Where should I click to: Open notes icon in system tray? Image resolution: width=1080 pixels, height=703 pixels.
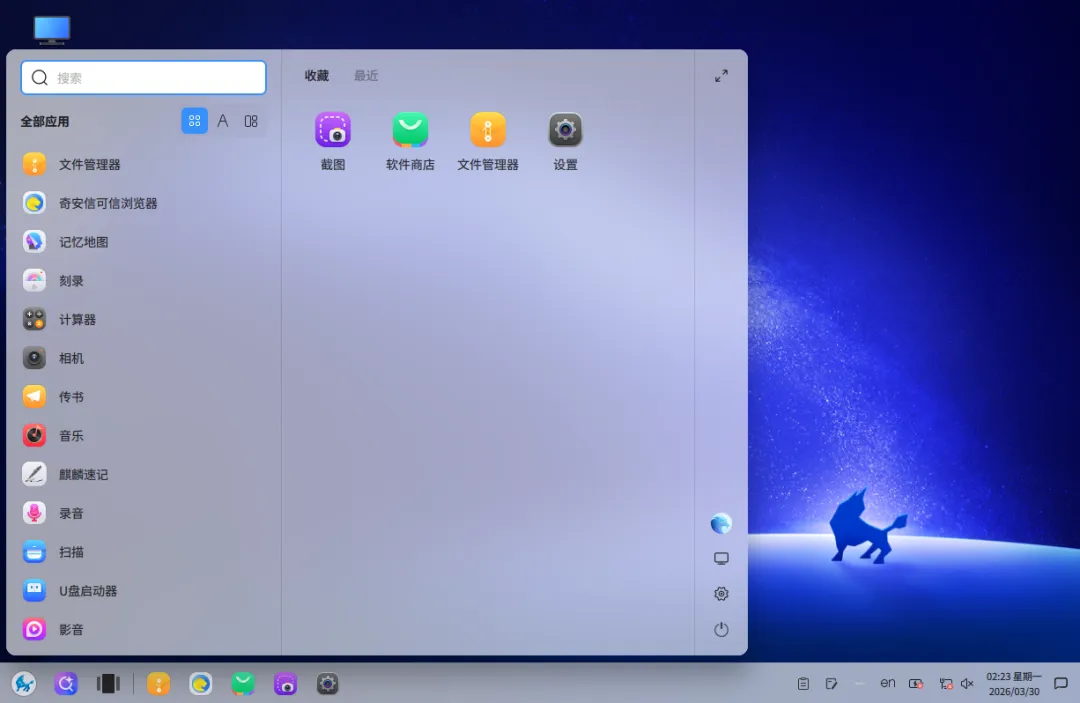[x=831, y=684]
